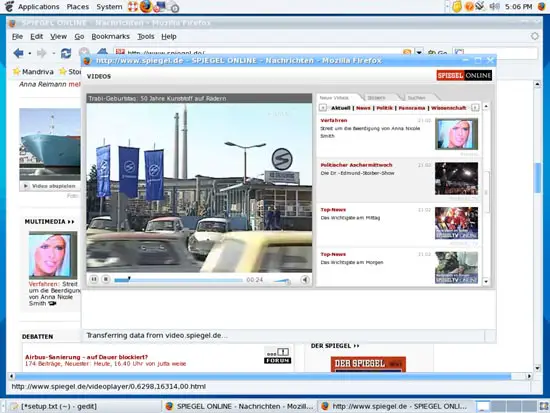
Task: Mute the video player sound
Action: [305, 280]
